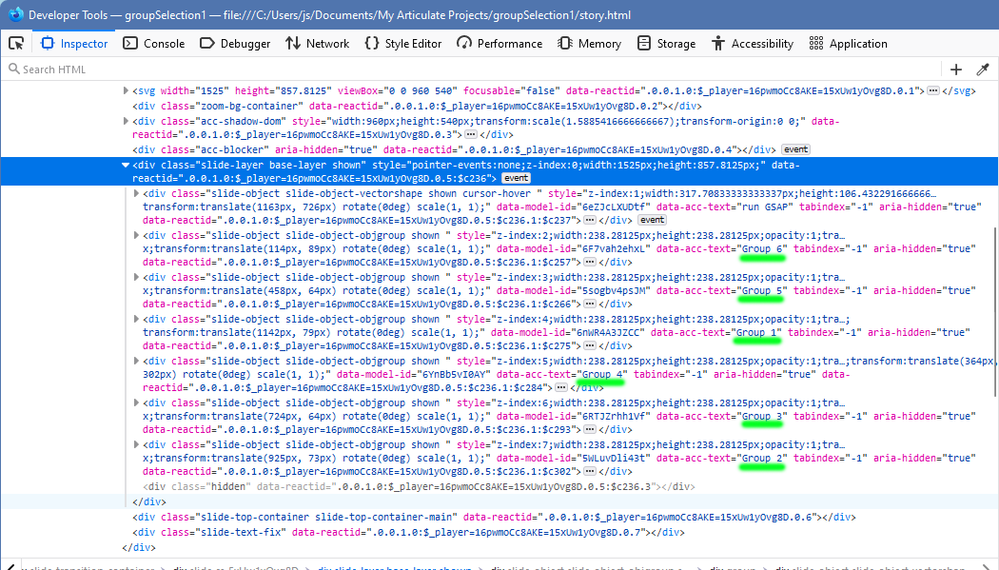Screen dimensions: 999x570
Task: Switch to the Inspector tab
Action: point(75,43)
